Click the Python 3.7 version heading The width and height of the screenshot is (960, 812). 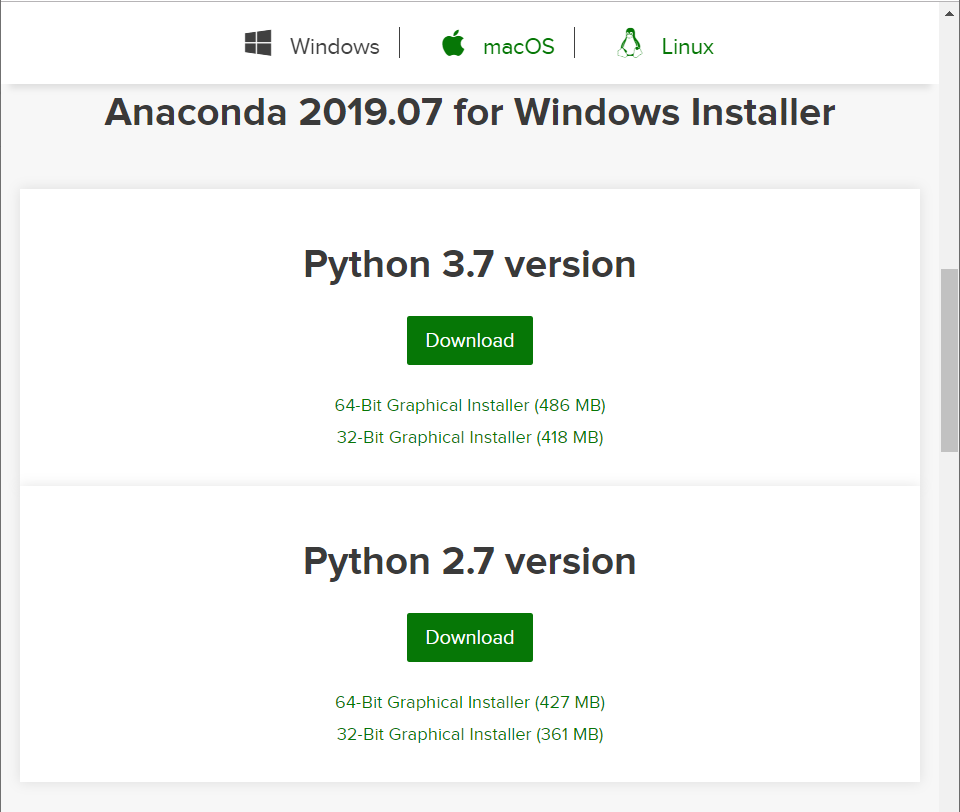click(470, 265)
